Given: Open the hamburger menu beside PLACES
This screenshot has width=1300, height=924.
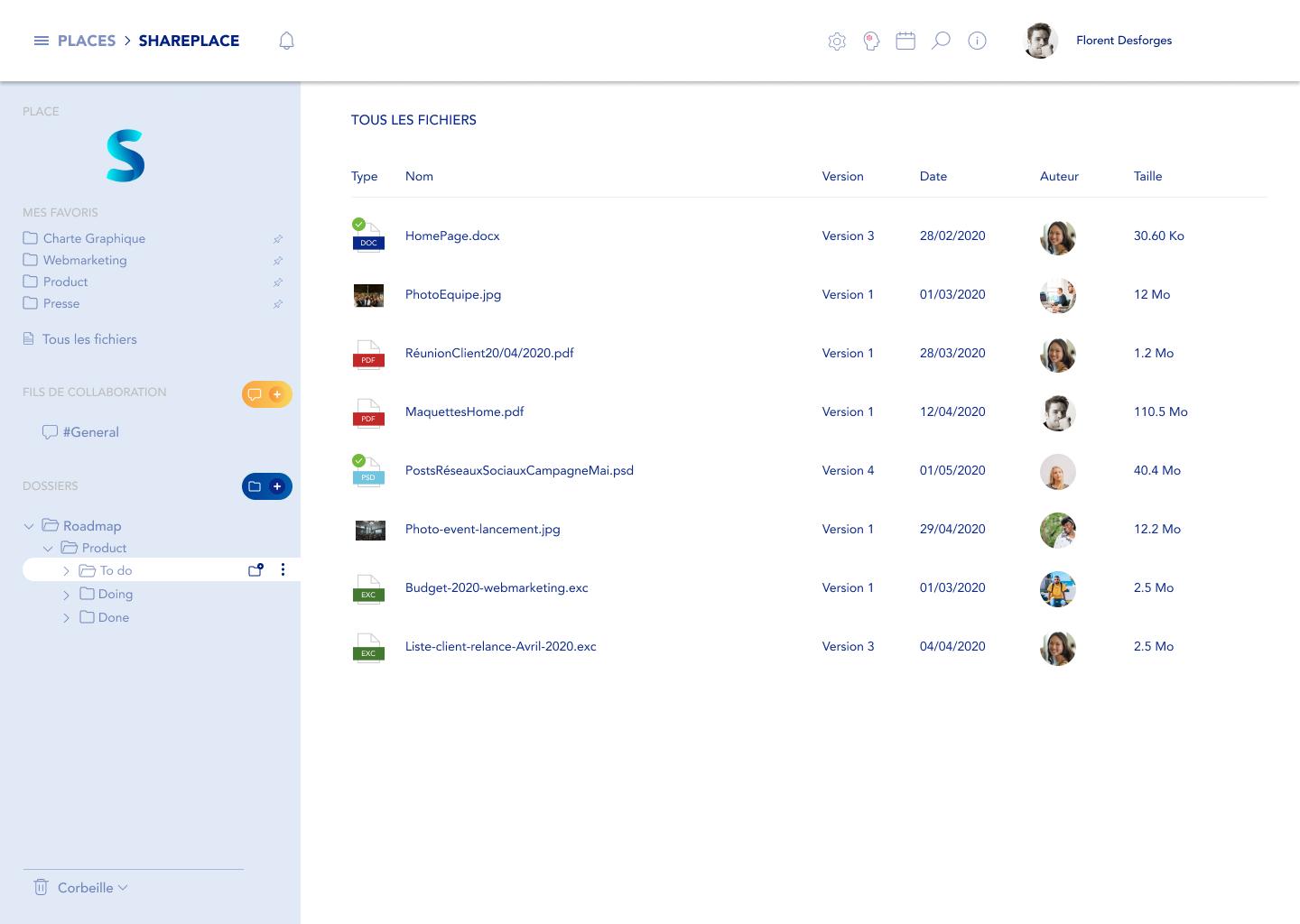Looking at the screenshot, I should coord(42,41).
